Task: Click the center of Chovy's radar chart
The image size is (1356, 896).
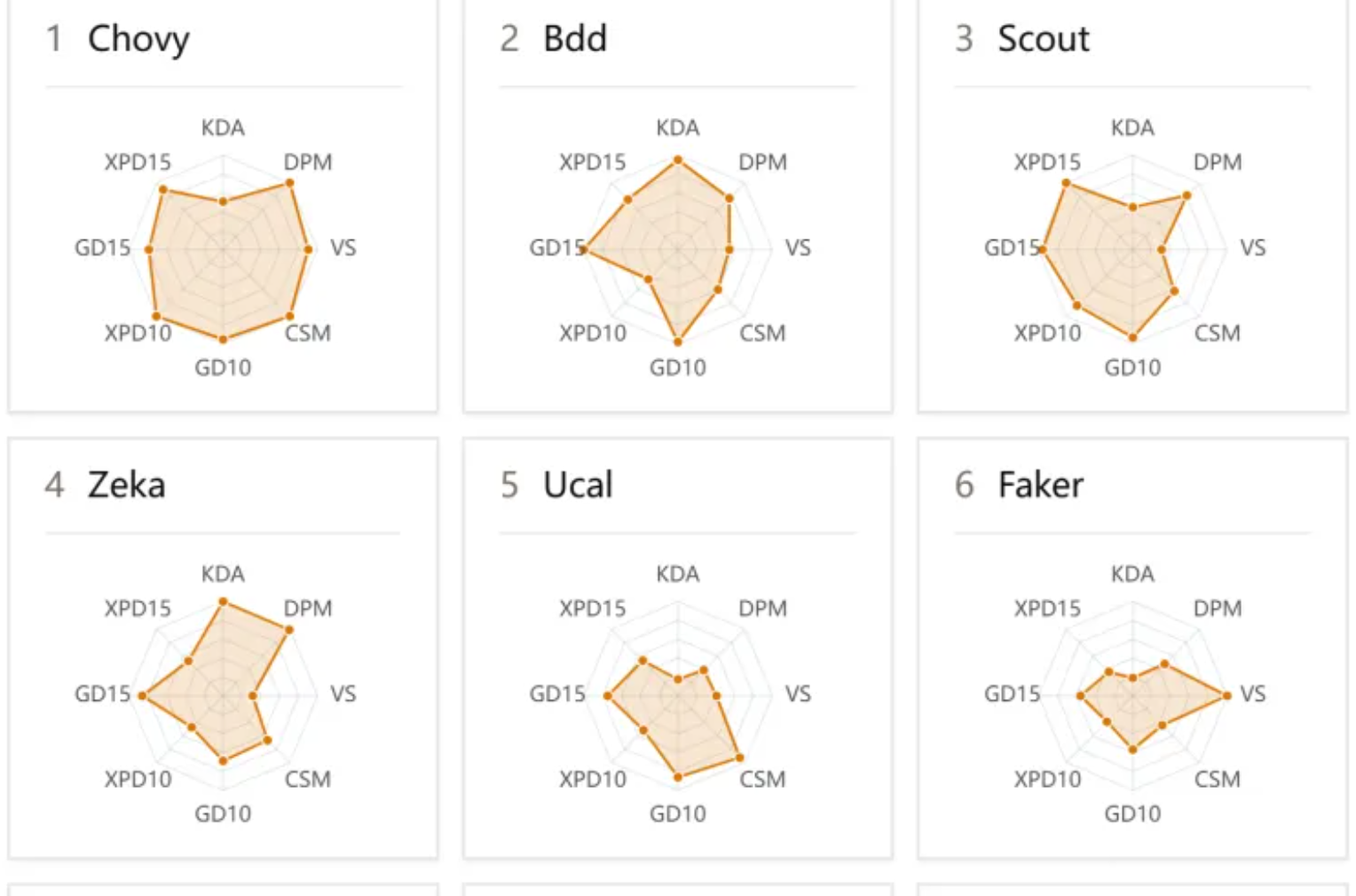Action: point(224,249)
